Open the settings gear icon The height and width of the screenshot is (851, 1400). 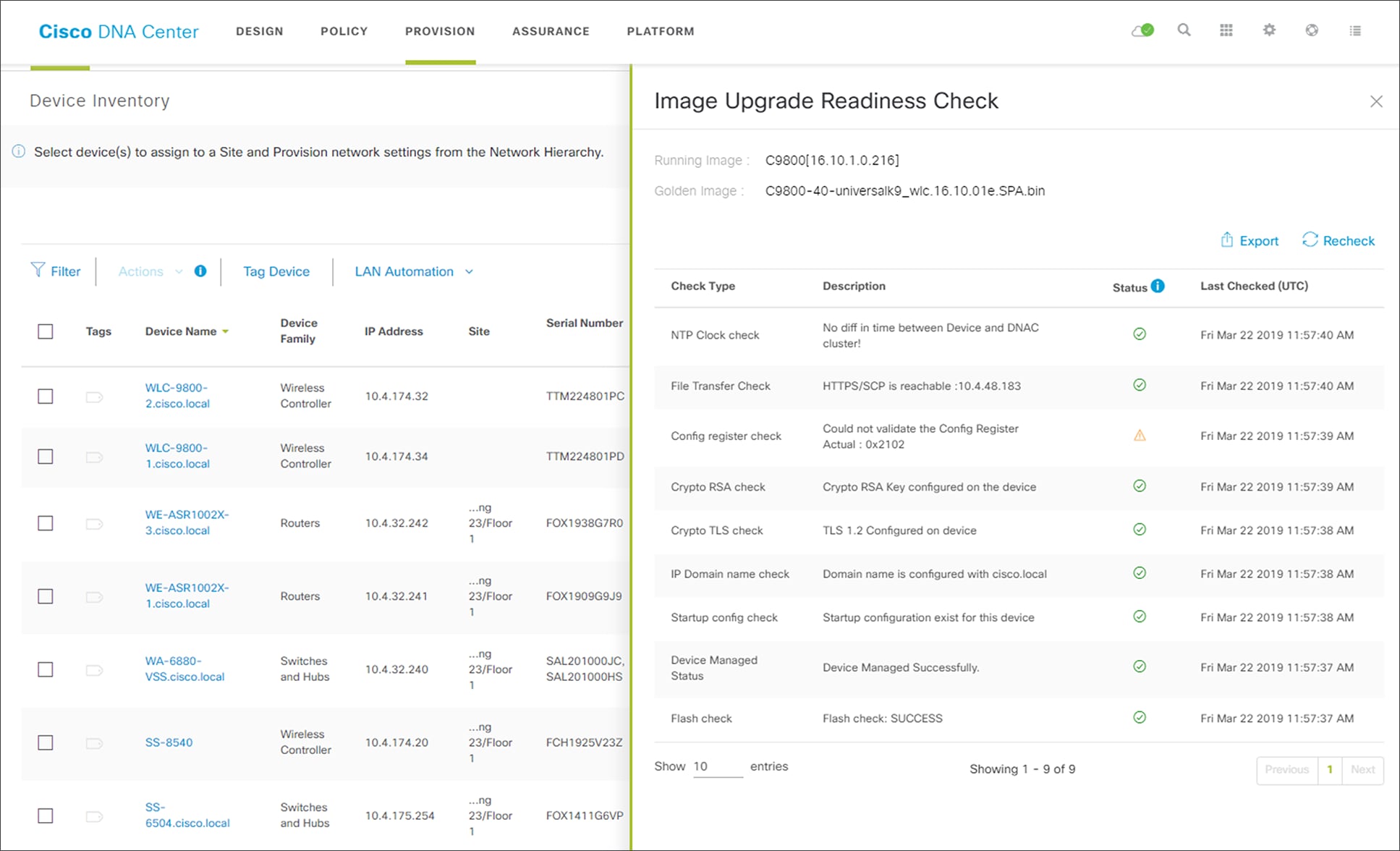point(1269,30)
